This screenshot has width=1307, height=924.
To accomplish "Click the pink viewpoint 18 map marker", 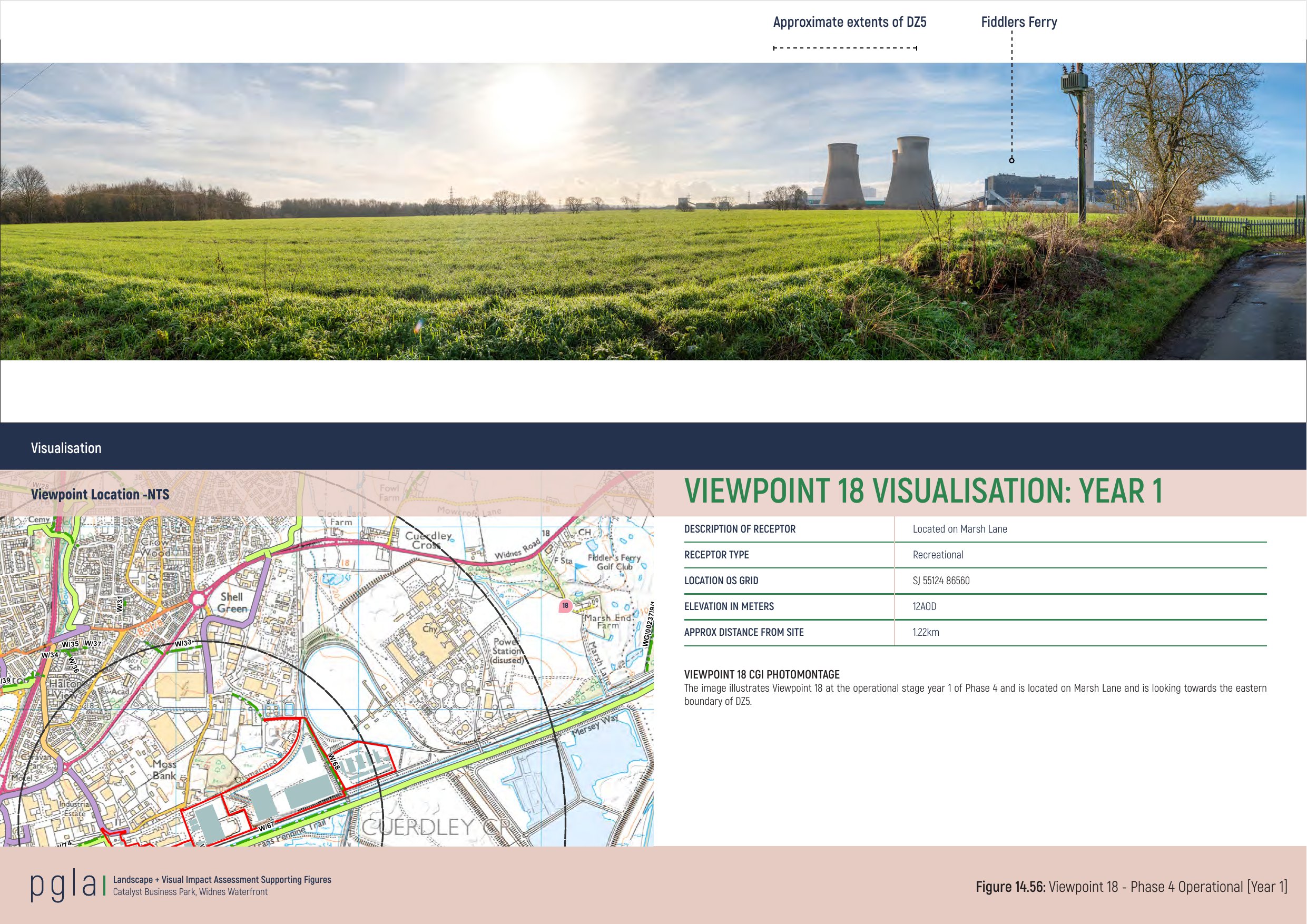I will [x=565, y=606].
